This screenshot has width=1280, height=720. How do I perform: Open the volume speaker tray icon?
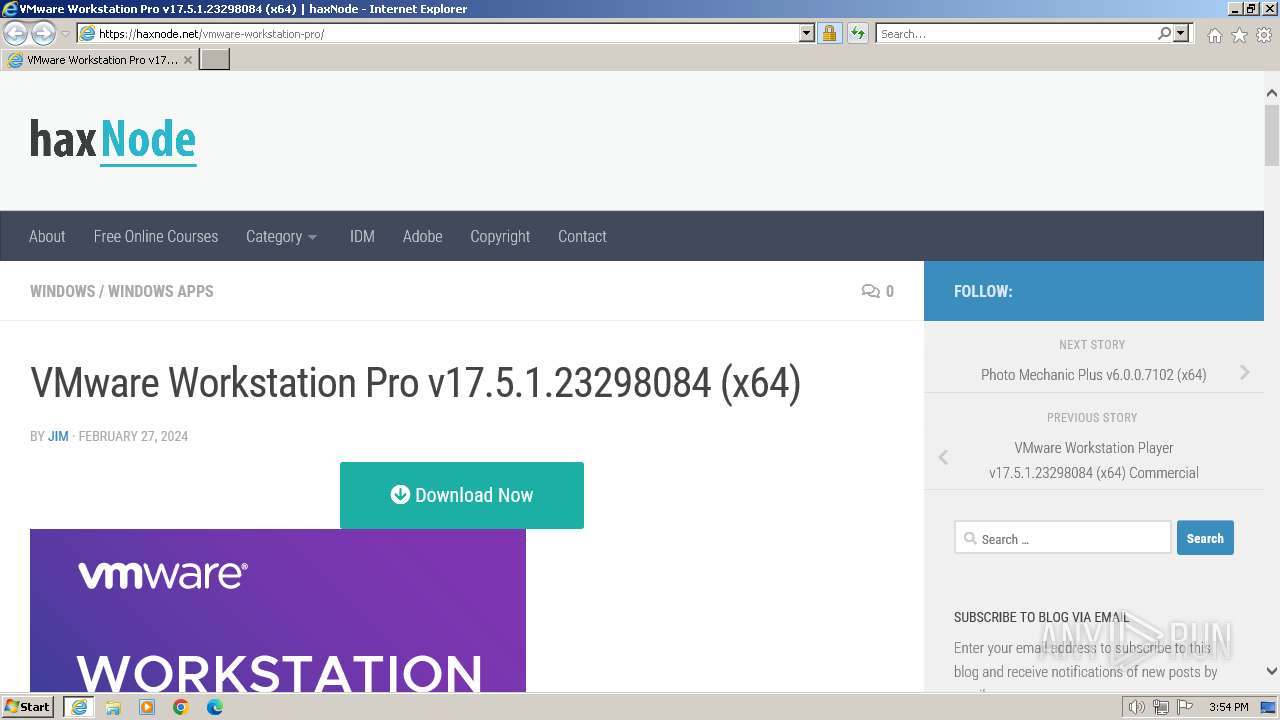[x=1137, y=707]
